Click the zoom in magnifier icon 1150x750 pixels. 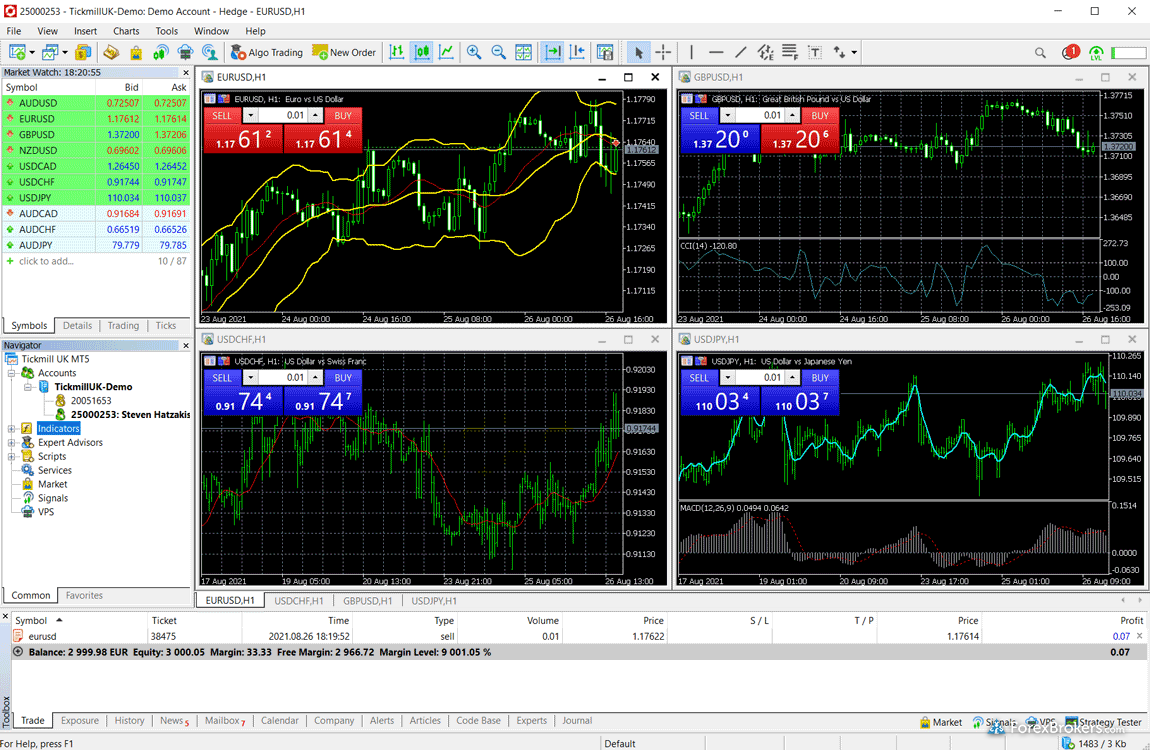click(474, 52)
